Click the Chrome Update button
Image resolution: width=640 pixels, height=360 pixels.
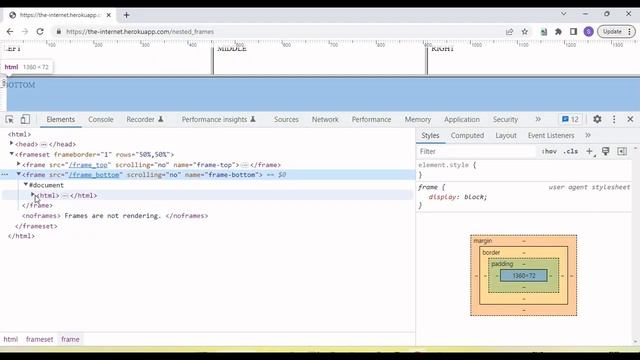coord(616,31)
